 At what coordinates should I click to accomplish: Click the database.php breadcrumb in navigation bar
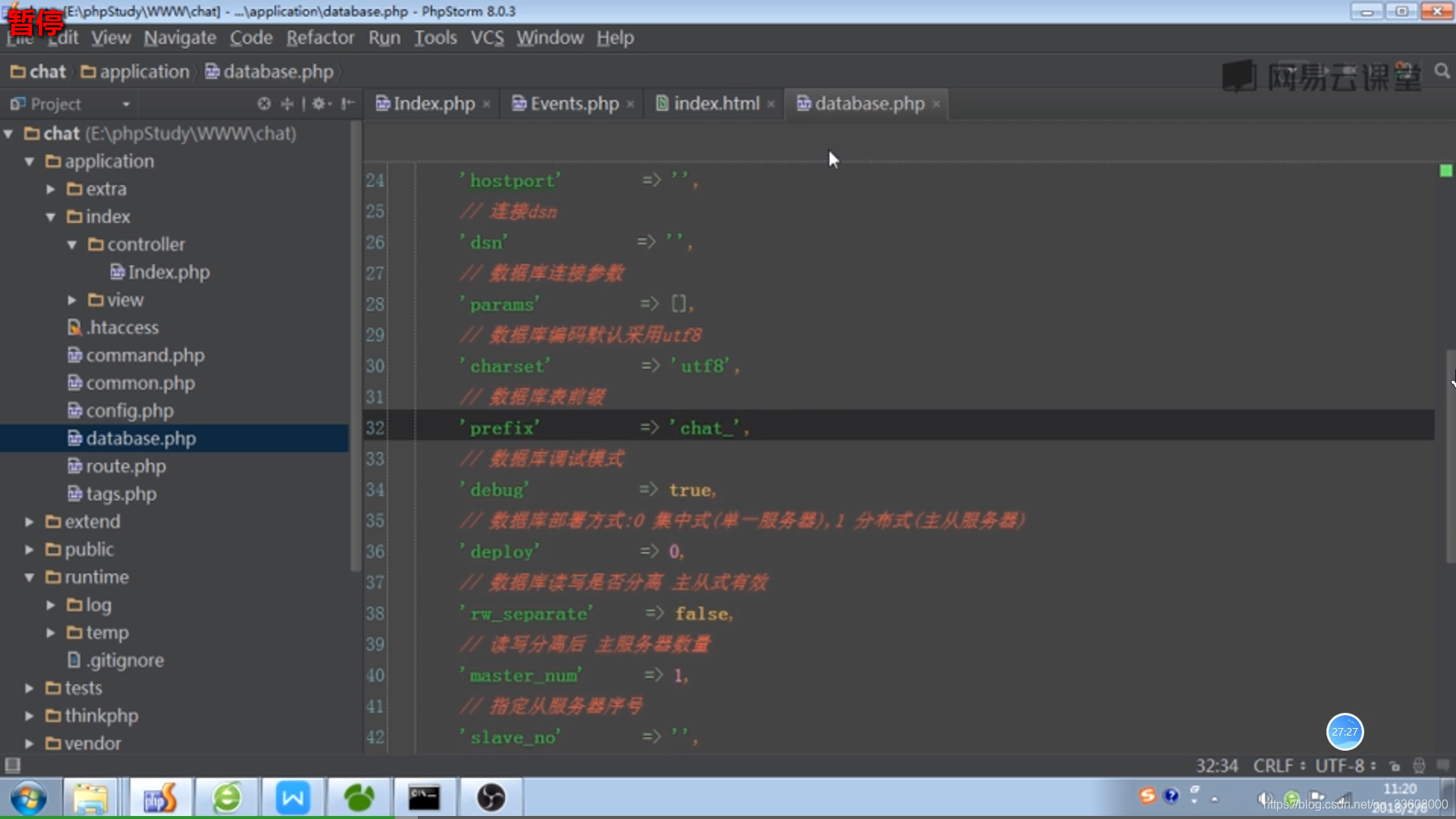pos(269,72)
